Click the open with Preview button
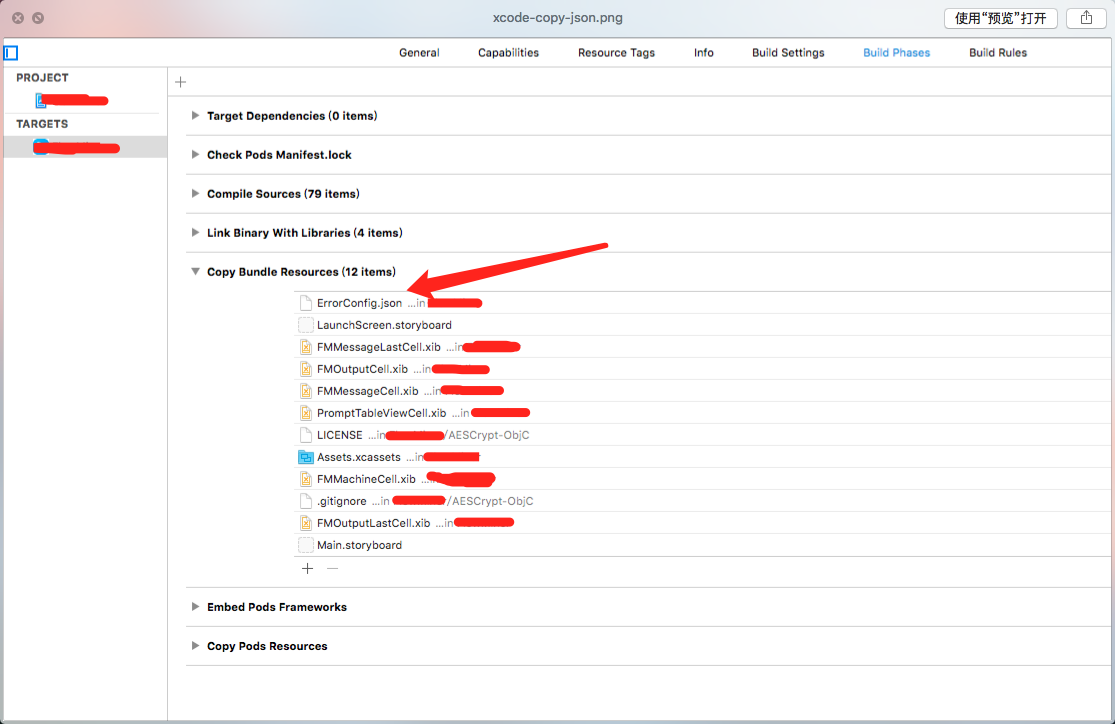 pyautogui.click(x=1000, y=18)
